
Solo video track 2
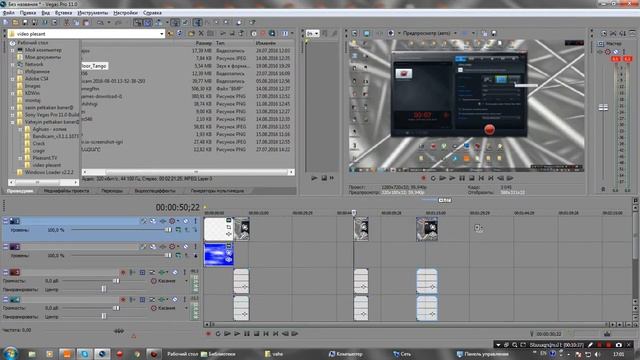[x=195, y=247]
